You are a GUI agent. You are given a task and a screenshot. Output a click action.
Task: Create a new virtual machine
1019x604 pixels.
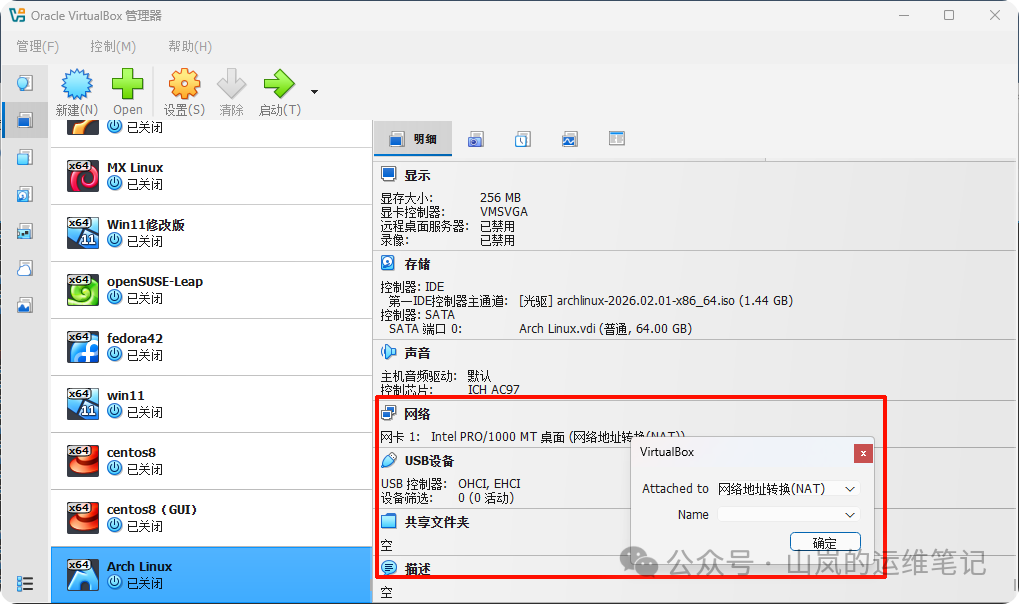tap(76, 90)
